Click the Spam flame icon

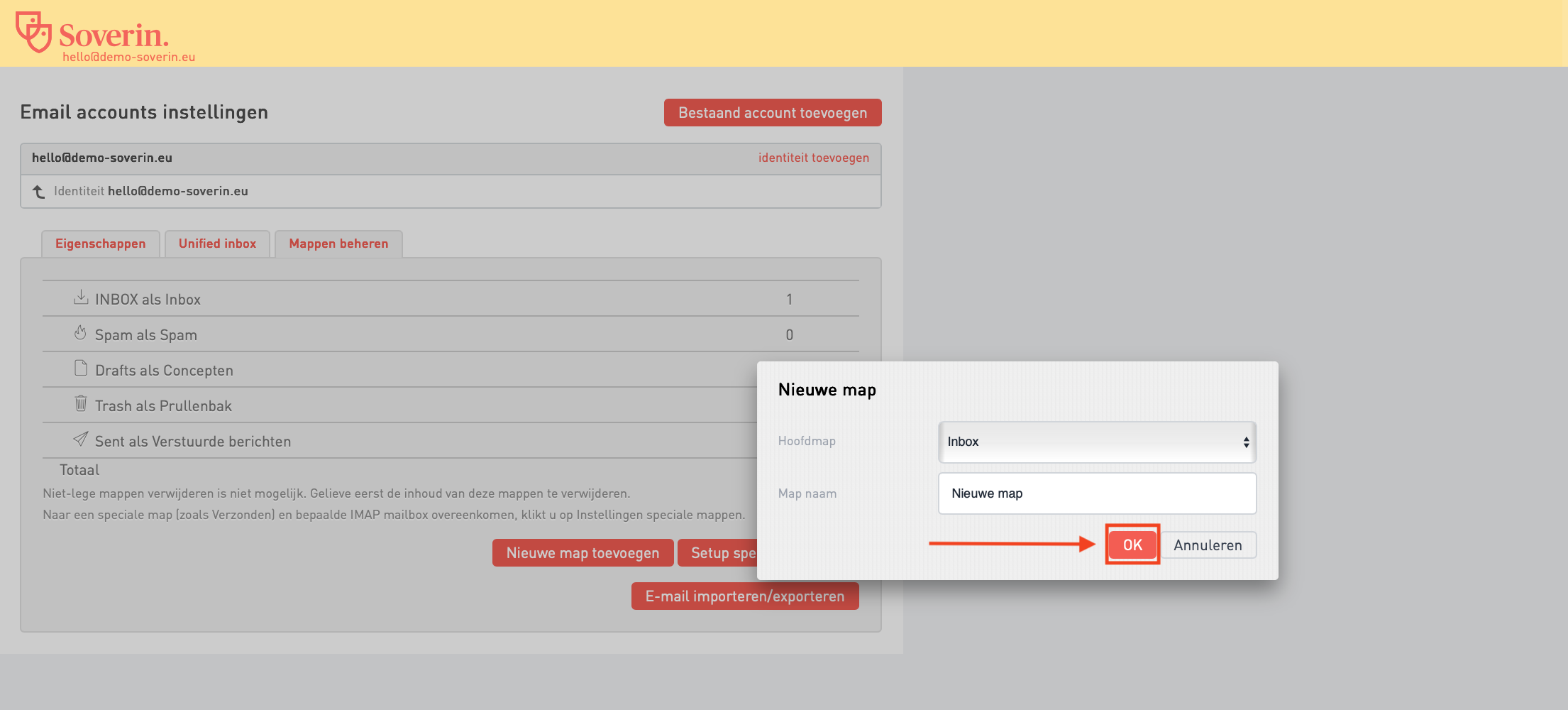[80, 333]
